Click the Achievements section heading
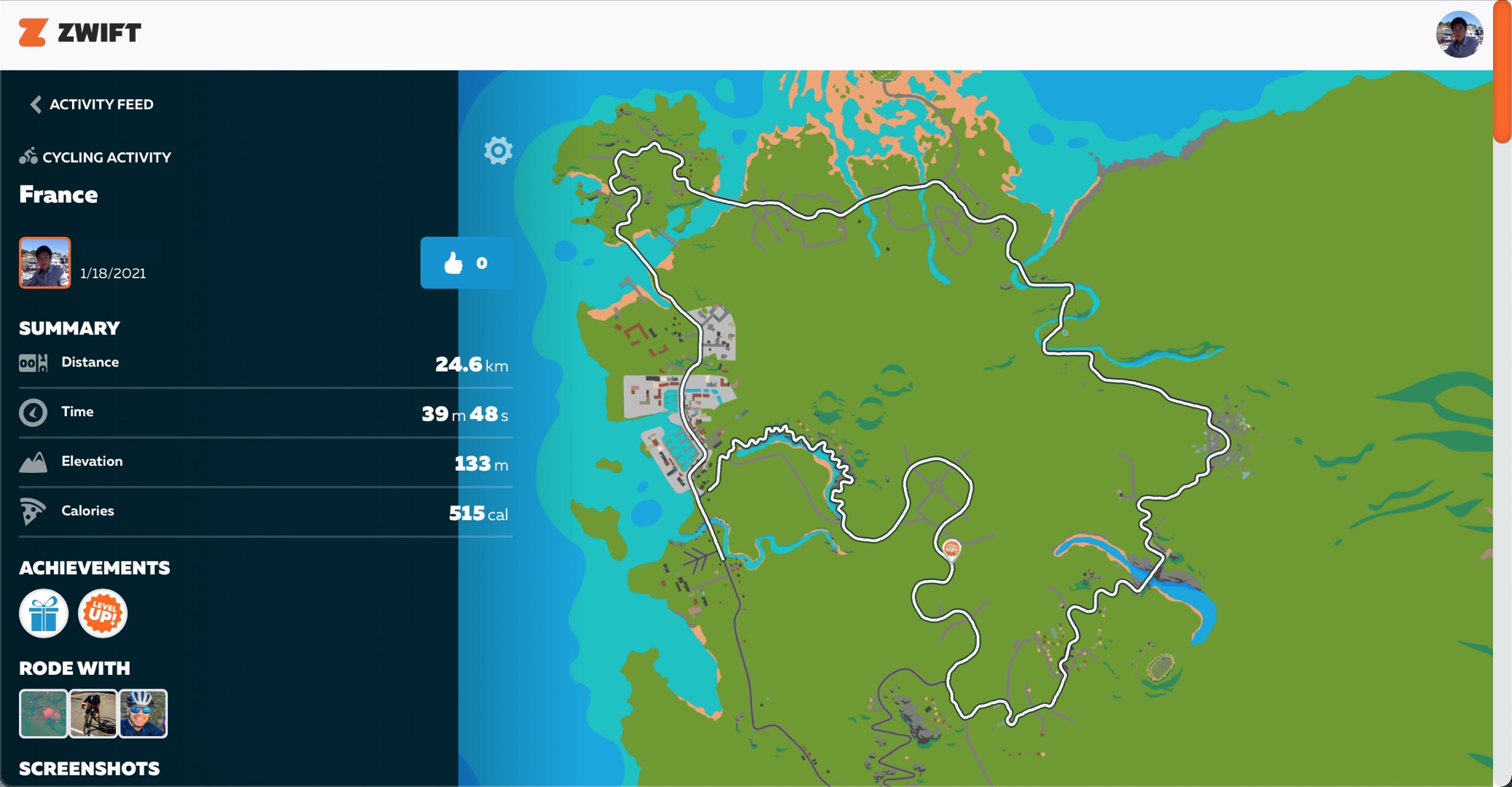The image size is (1512, 787). [94, 568]
